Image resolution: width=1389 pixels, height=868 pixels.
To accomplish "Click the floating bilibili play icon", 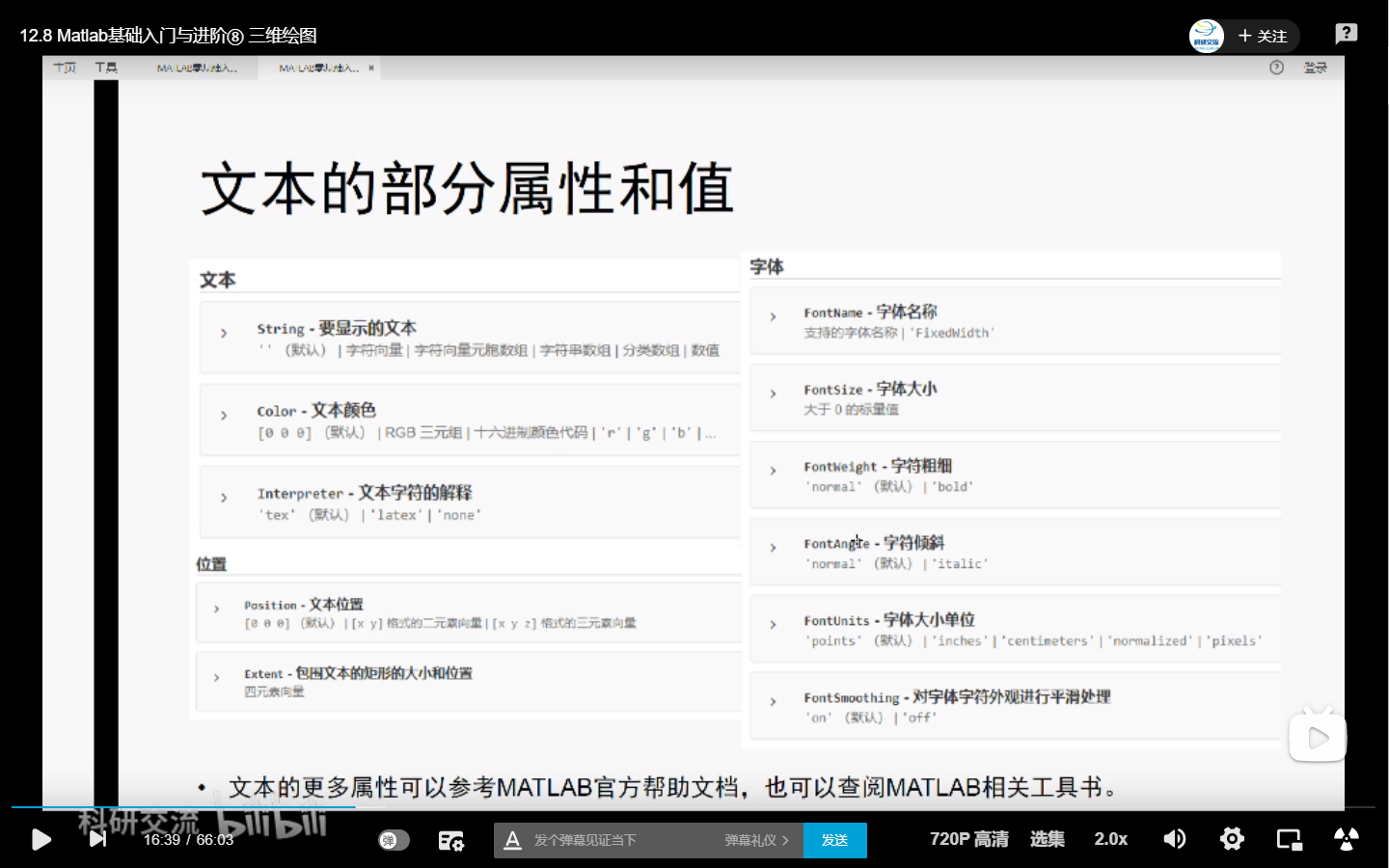I will pos(1318,738).
